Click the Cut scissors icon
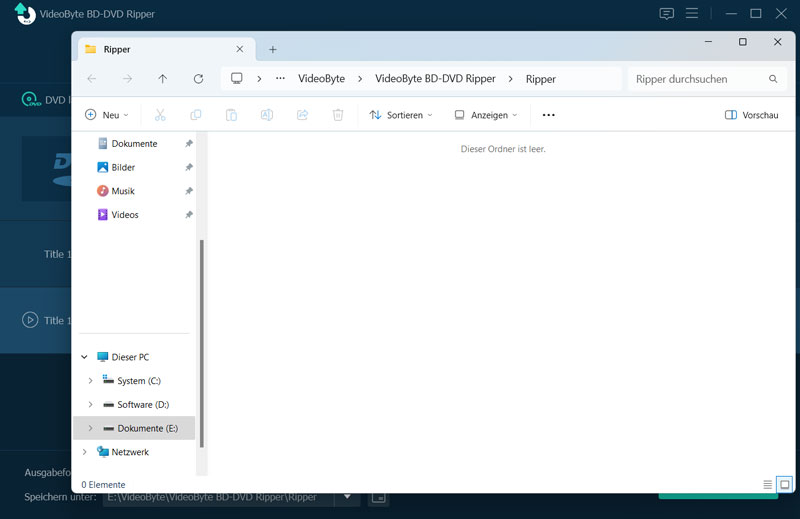Viewport: 800px width, 519px height. point(160,115)
